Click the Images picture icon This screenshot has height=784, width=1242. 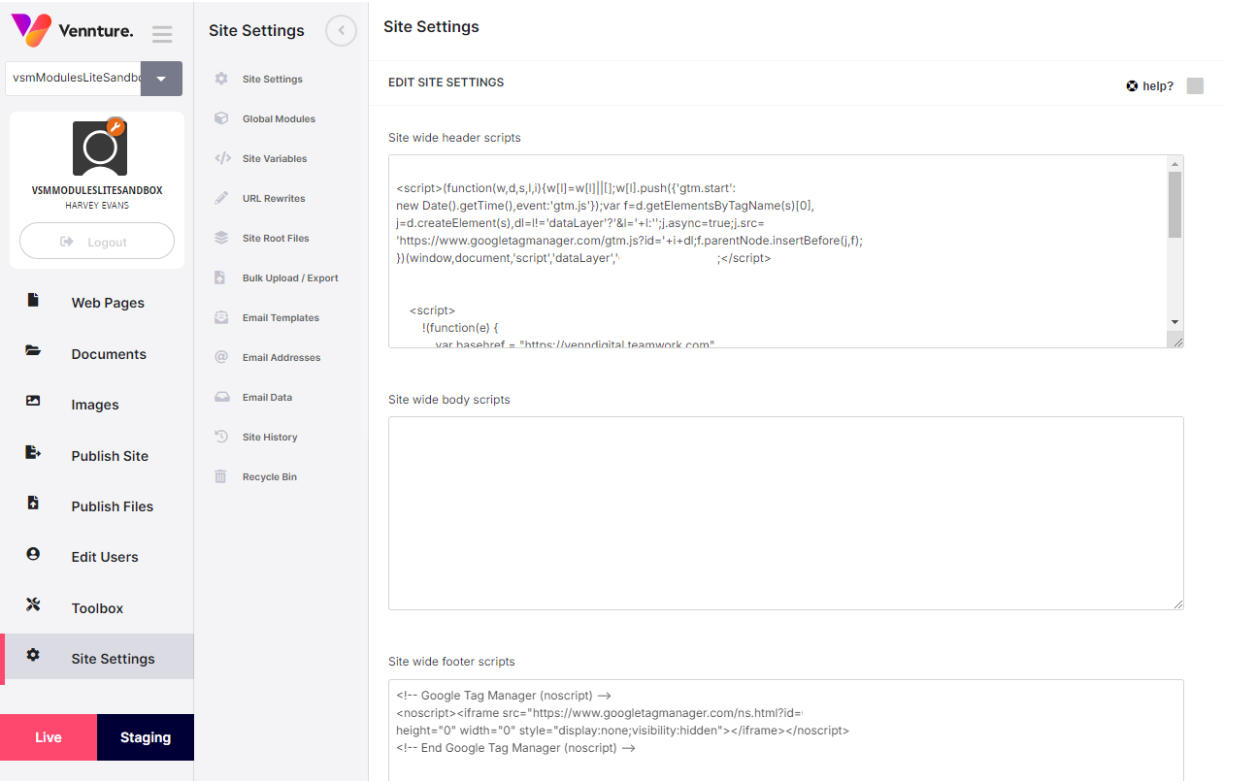[33, 401]
